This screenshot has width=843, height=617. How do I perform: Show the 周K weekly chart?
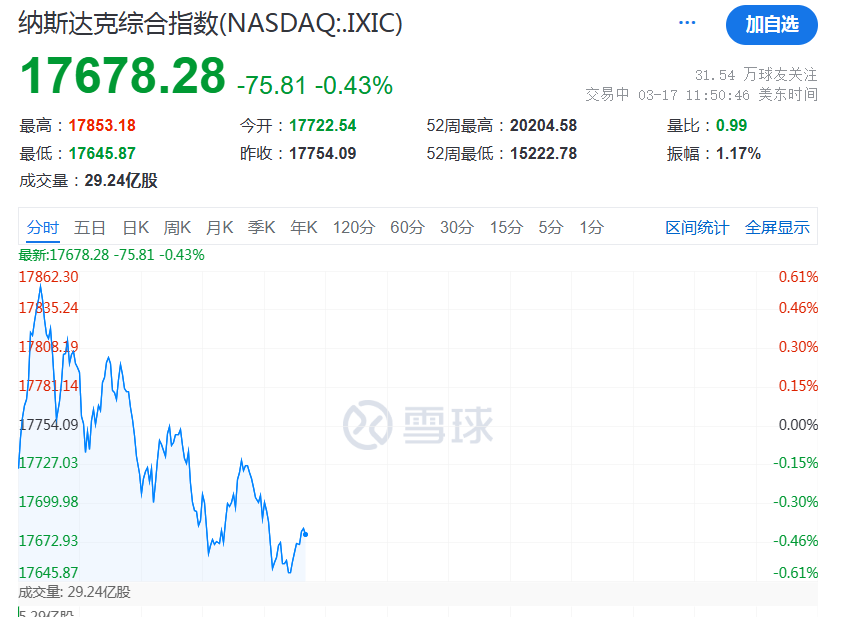coord(177,228)
